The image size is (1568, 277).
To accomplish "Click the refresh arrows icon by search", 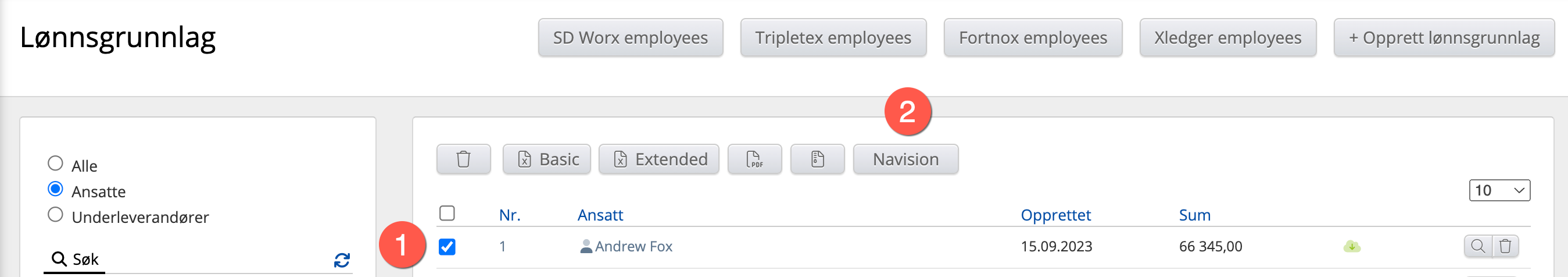I will coord(342,261).
